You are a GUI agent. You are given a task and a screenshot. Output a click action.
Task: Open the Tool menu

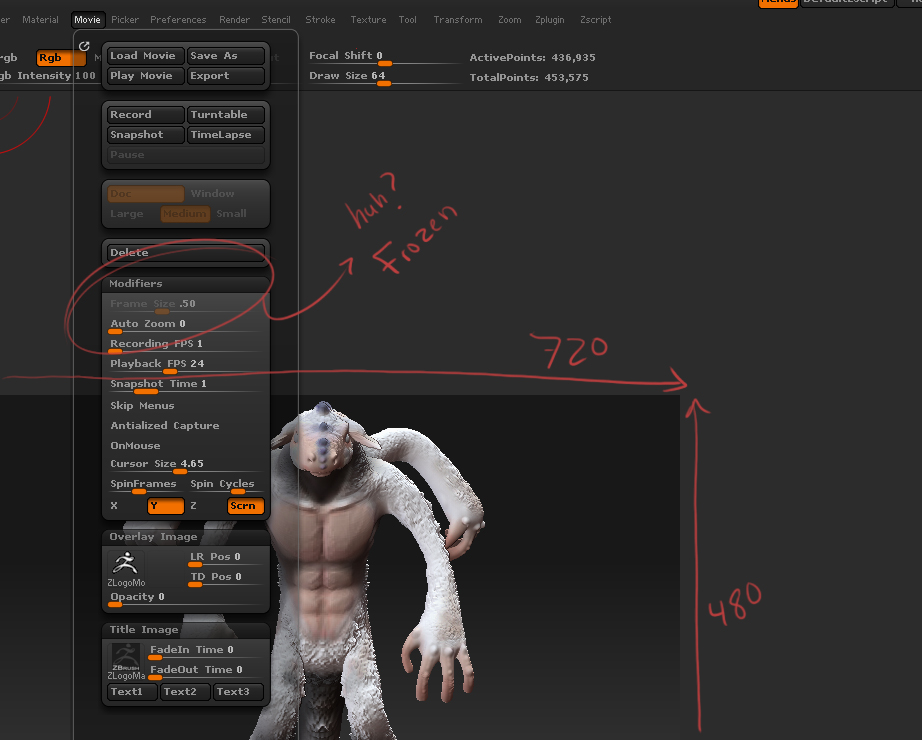(407, 19)
